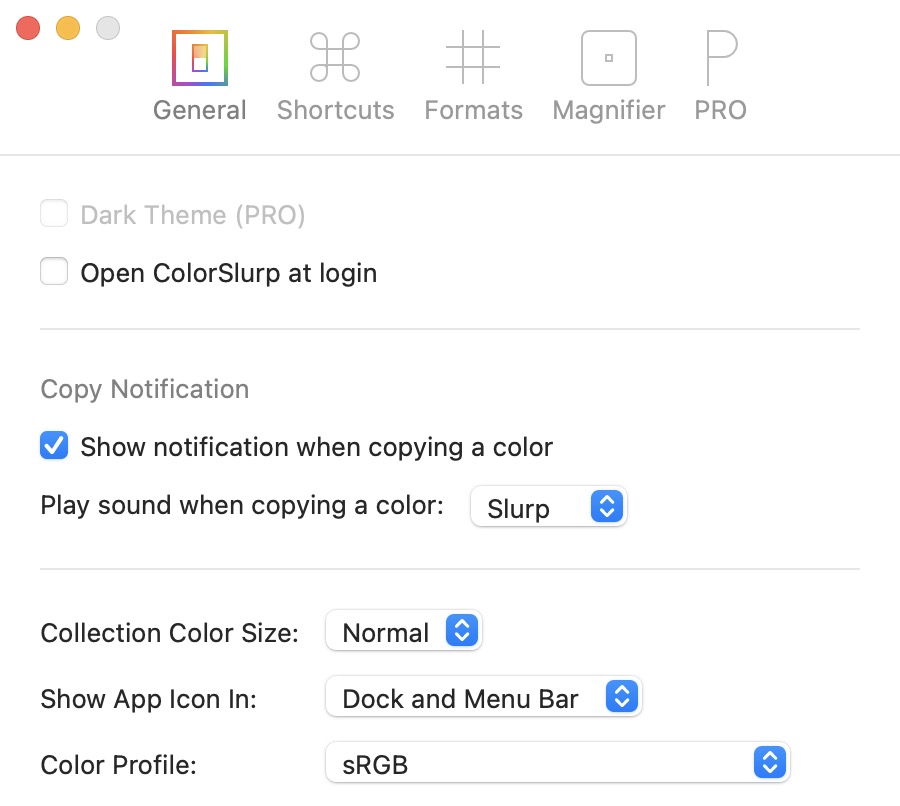
Task: Click the yellow minimize window button
Action: (x=68, y=28)
